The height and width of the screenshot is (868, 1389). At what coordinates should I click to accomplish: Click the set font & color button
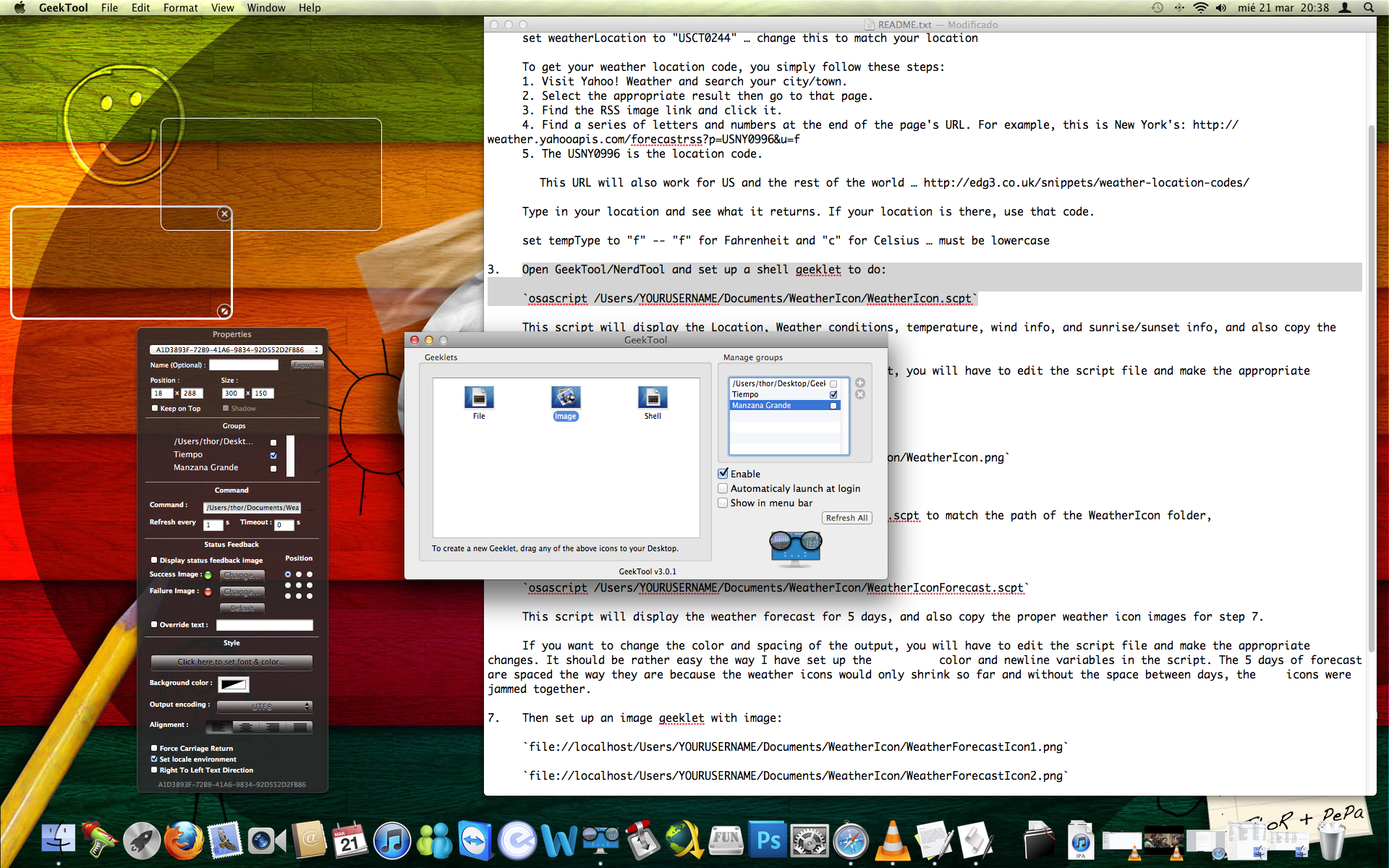tap(231, 662)
